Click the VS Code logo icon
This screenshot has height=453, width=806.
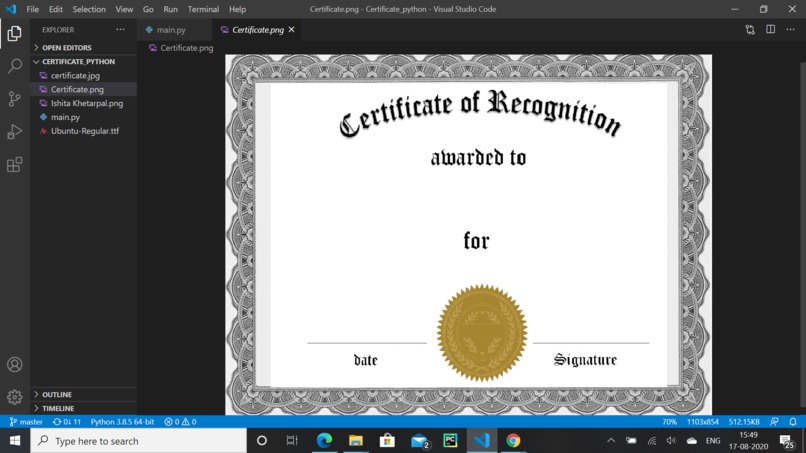click(x=11, y=9)
